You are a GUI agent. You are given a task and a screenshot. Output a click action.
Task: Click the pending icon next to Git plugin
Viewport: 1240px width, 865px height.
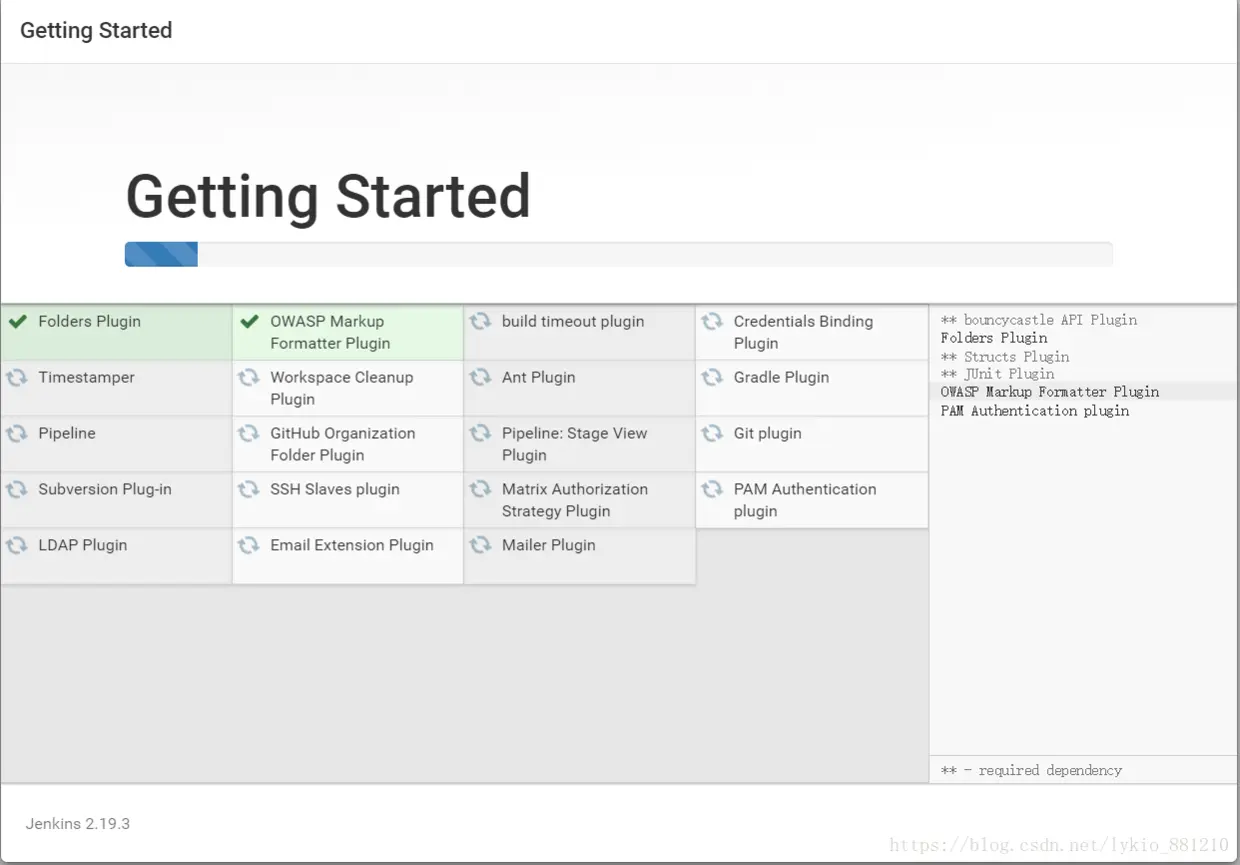(x=712, y=433)
